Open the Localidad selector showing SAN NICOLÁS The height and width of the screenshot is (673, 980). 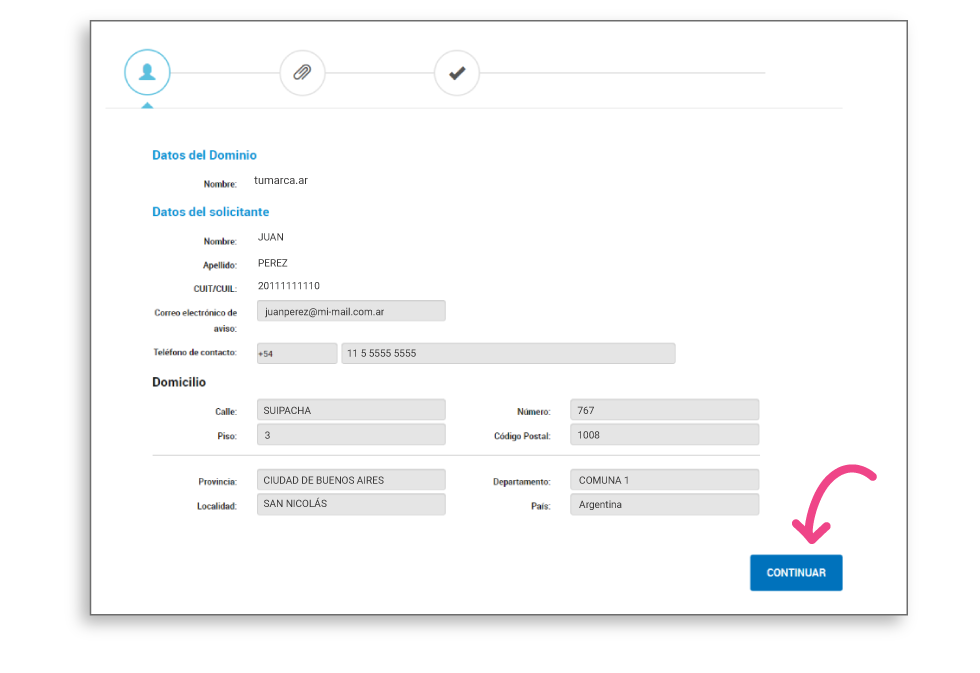(351, 504)
